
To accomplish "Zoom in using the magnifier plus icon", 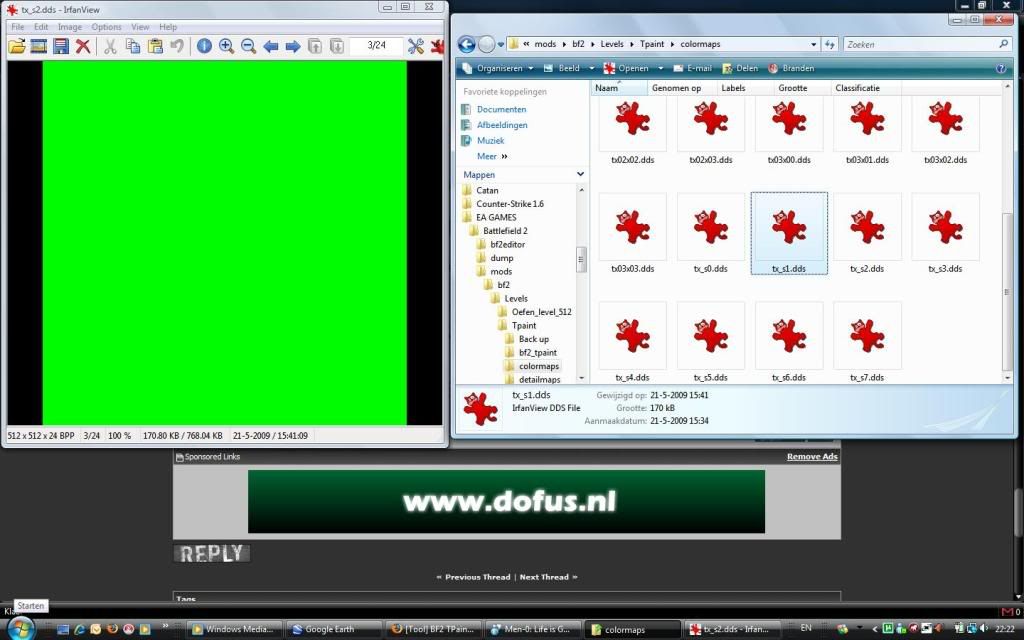I will coord(226,46).
